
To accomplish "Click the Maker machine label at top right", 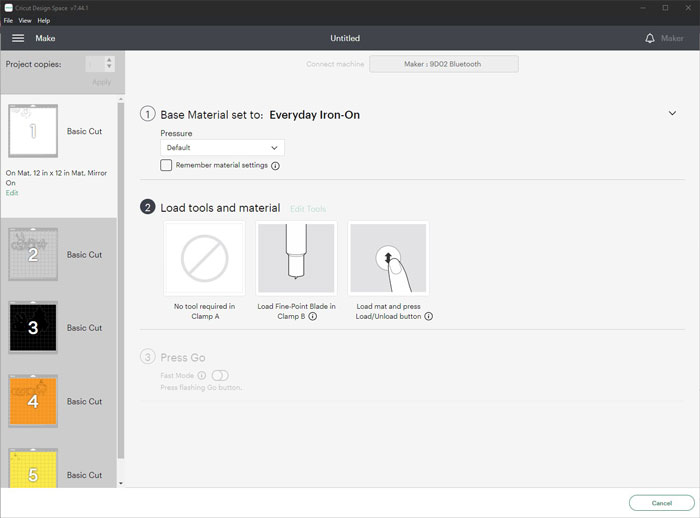I will point(672,38).
